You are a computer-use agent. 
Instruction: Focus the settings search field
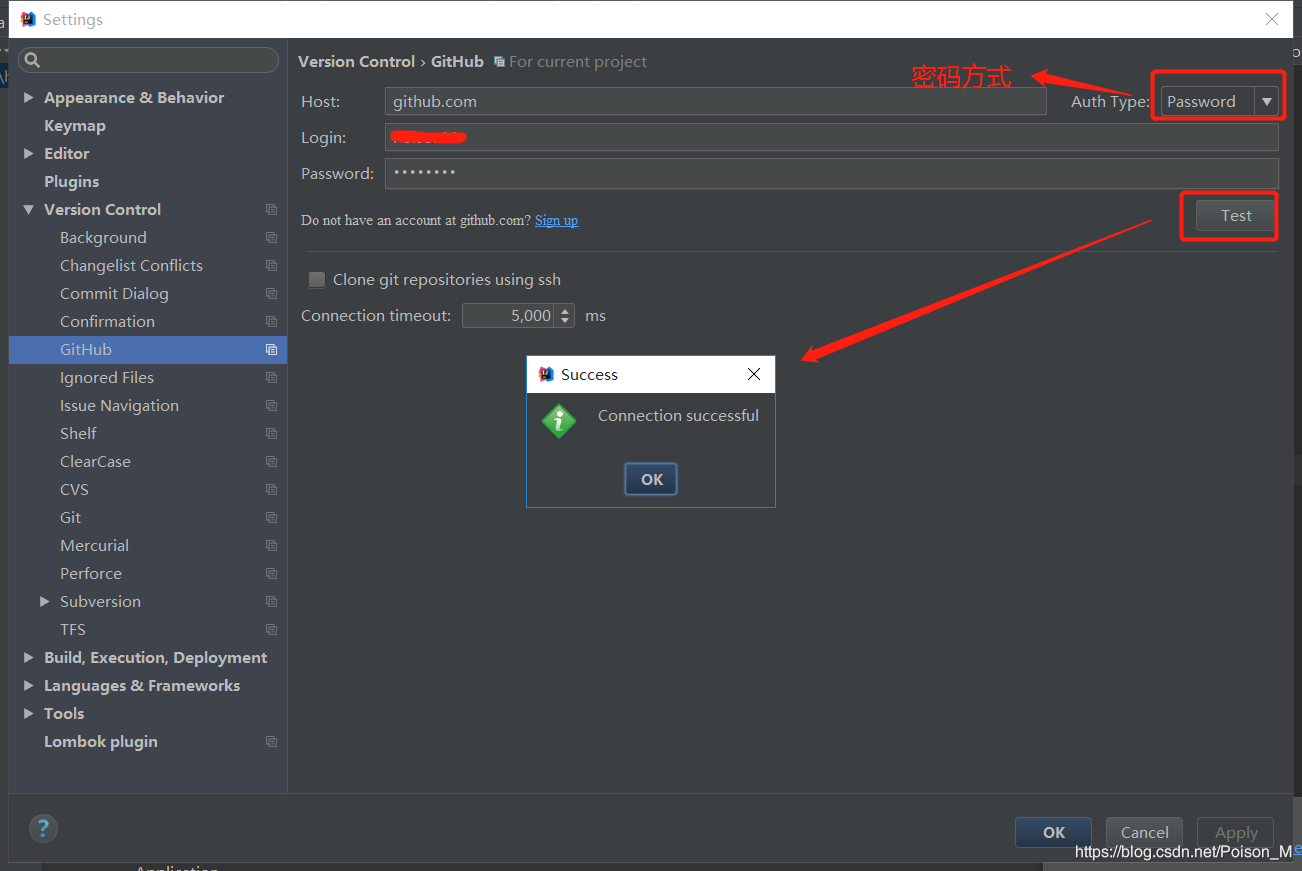pos(148,60)
